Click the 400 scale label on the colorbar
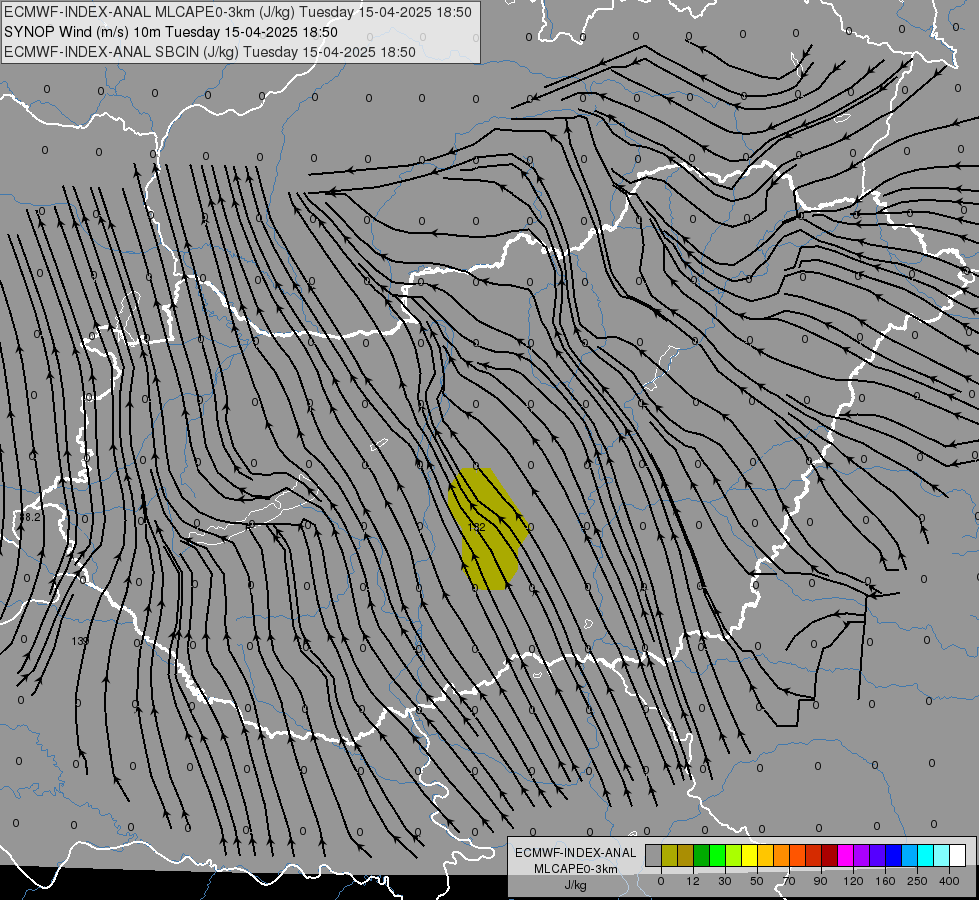The height and width of the screenshot is (900, 979). coord(949,881)
